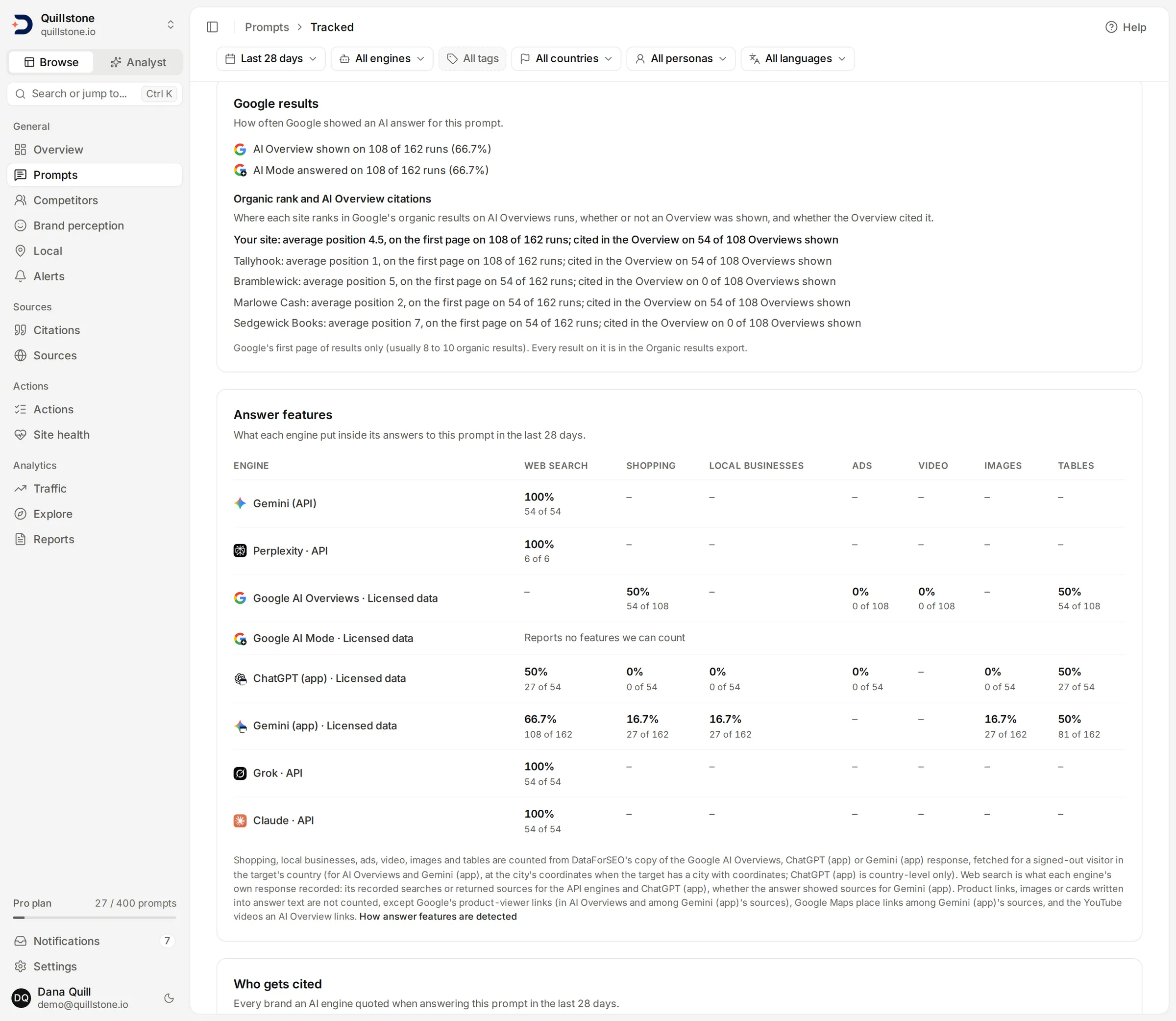
Task: Expand All countries filter
Action: point(566,59)
